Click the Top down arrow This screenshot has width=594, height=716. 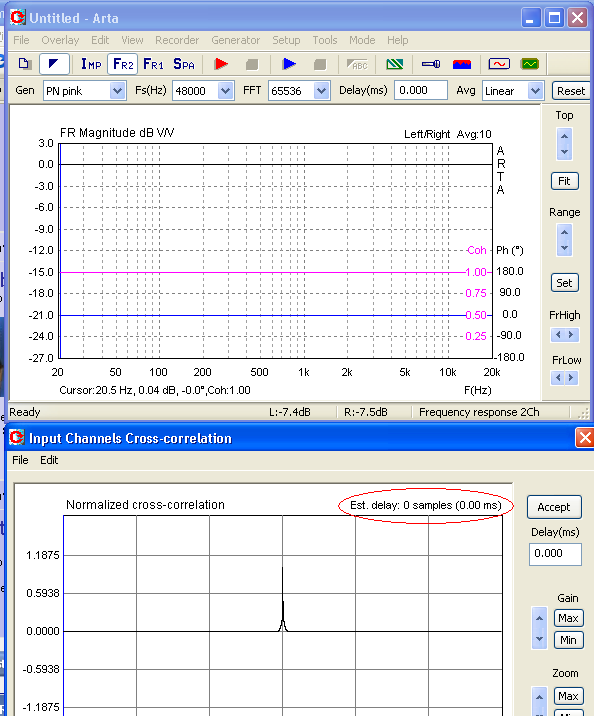(564, 152)
